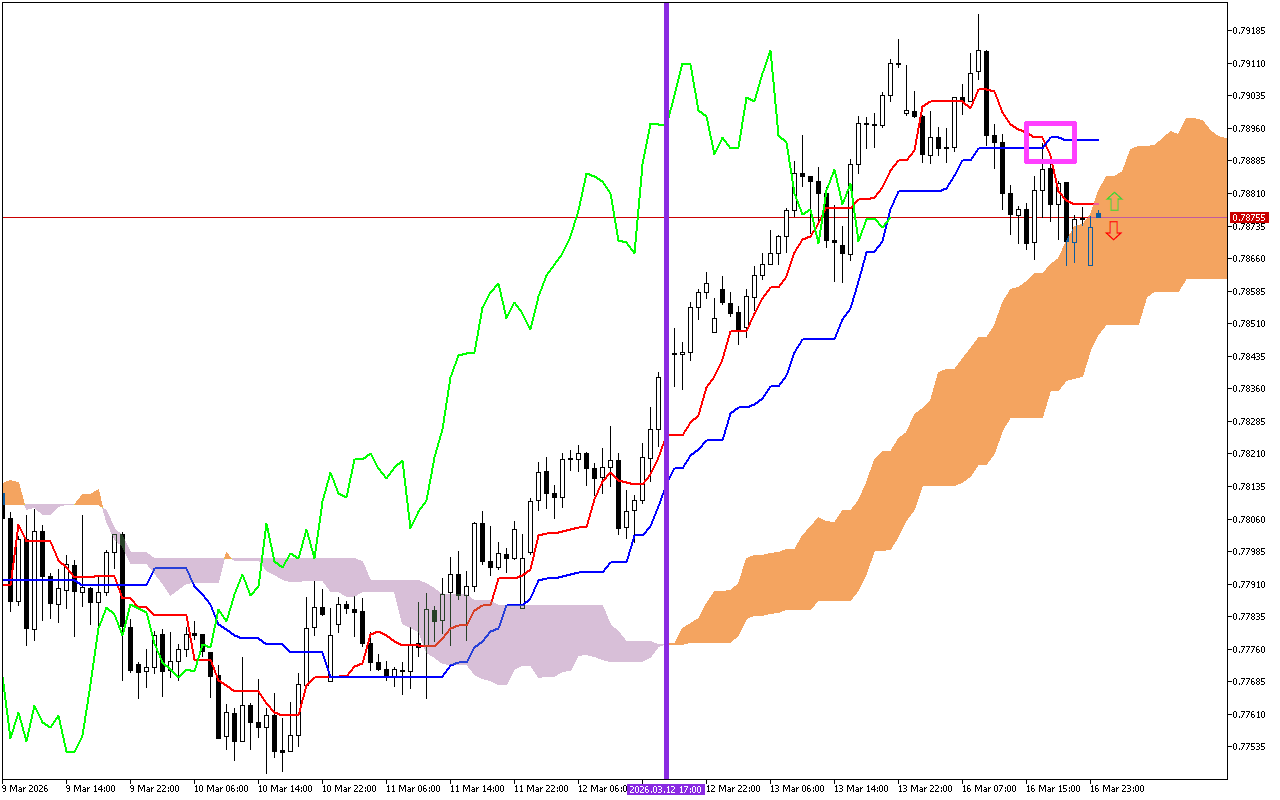Click the 13 Mar 14:00 time label
The height and width of the screenshot is (800, 1280).
coord(860,789)
